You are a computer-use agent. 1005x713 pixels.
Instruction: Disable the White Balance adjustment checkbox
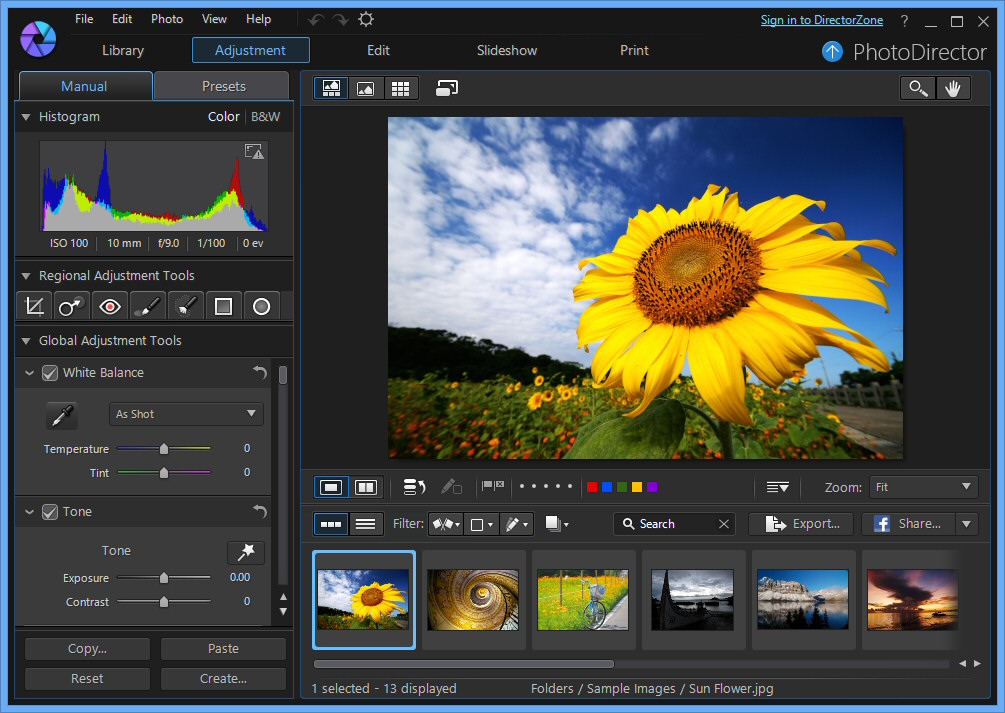[x=50, y=372]
